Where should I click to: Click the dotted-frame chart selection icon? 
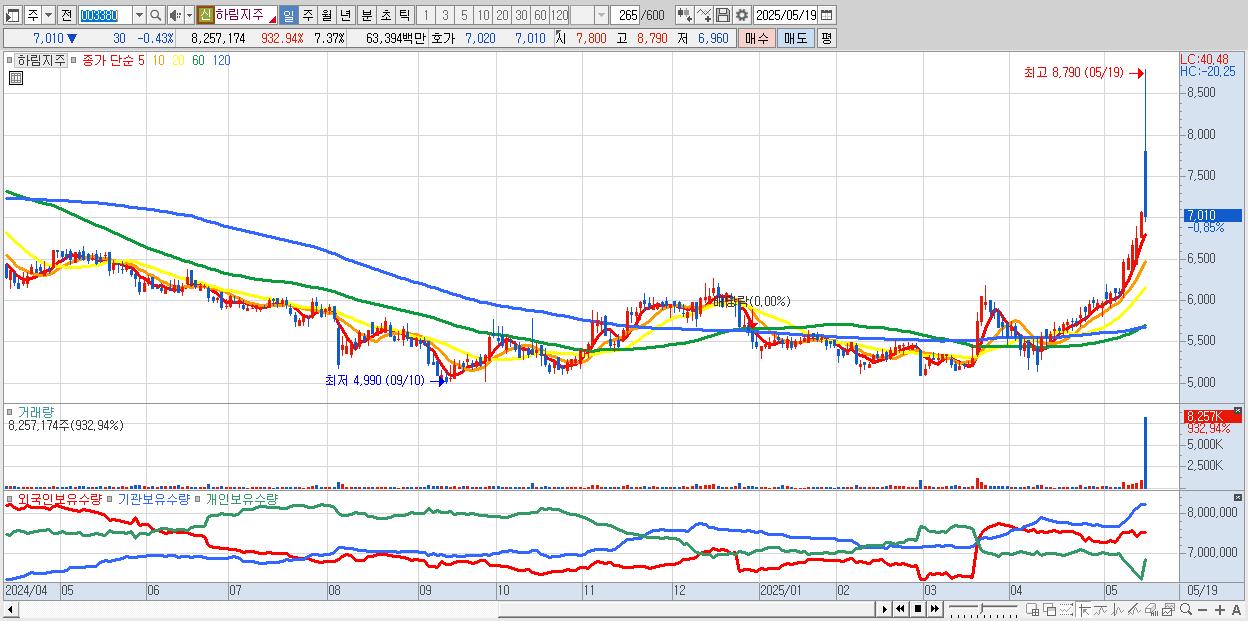point(1066,609)
